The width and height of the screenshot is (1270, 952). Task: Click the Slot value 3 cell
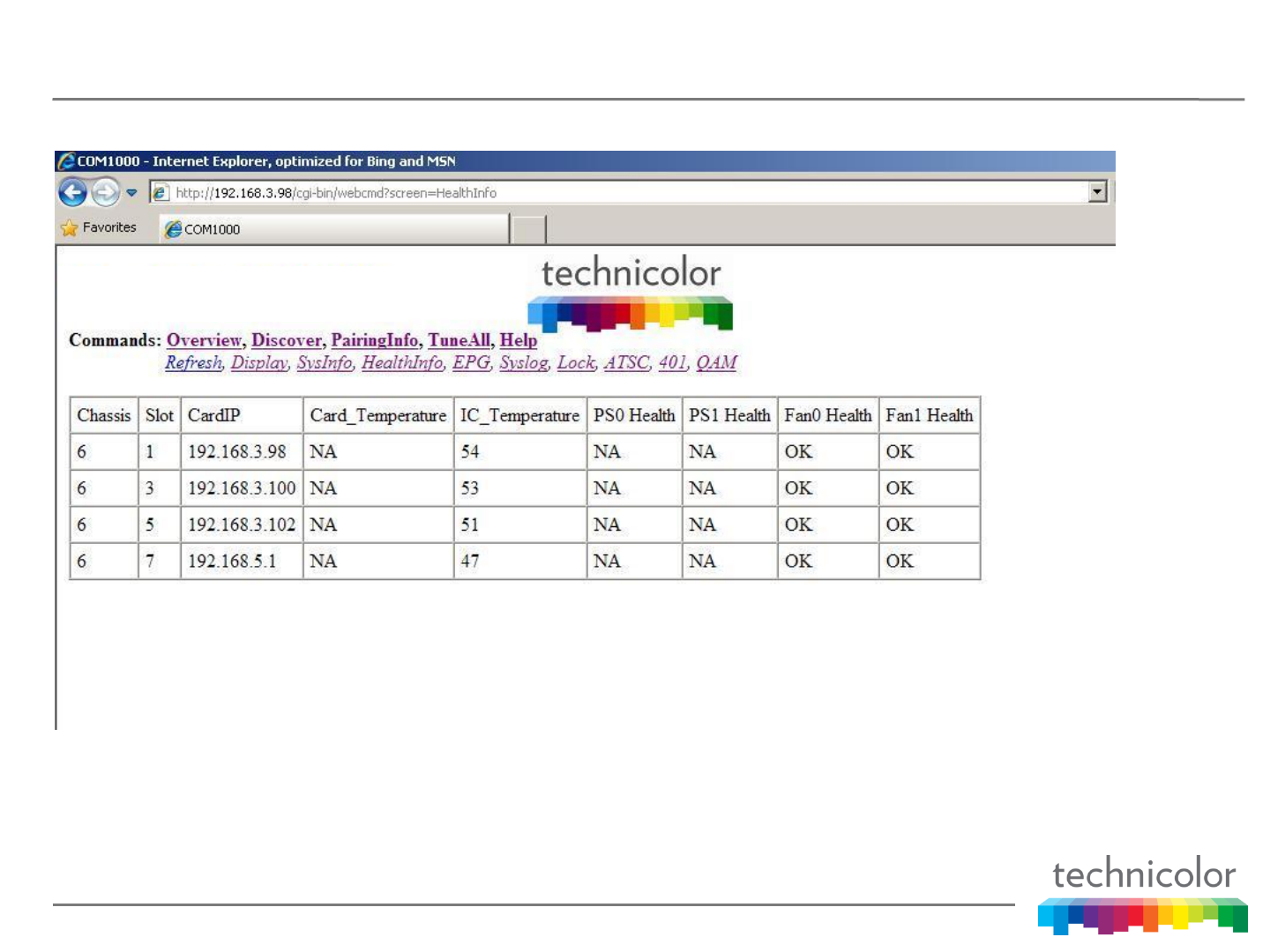coord(160,488)
